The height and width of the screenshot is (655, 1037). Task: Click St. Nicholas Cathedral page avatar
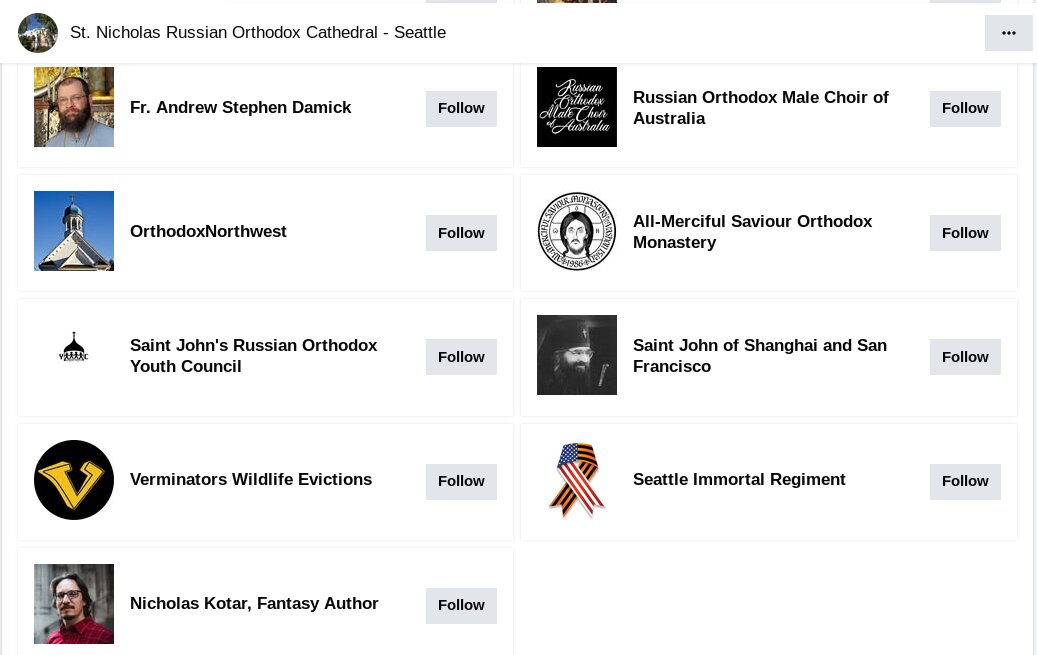[x=38, y=32]
